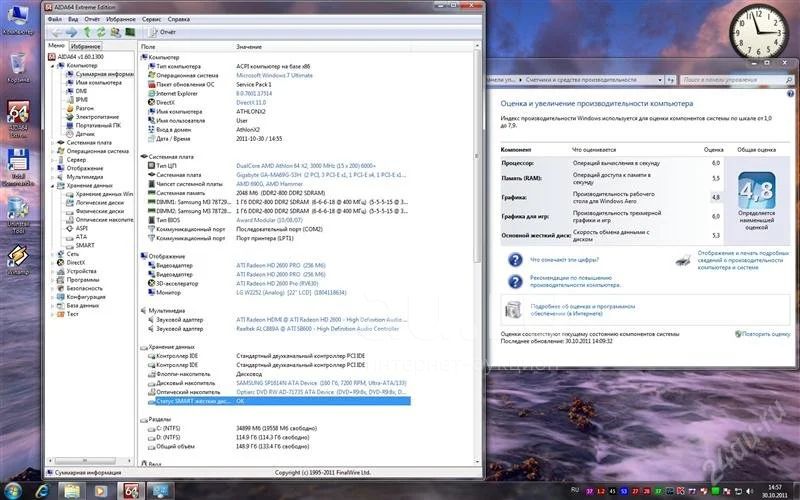The image size is (800, 500).
Task: Select the highlighted Статус SMART row
Action: coord(279,402)
